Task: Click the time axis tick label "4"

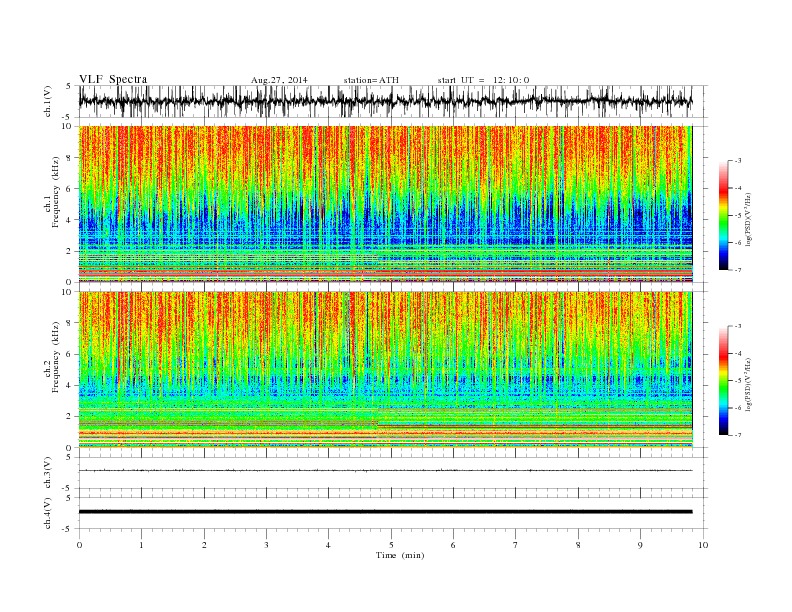Action: (329, 545)
